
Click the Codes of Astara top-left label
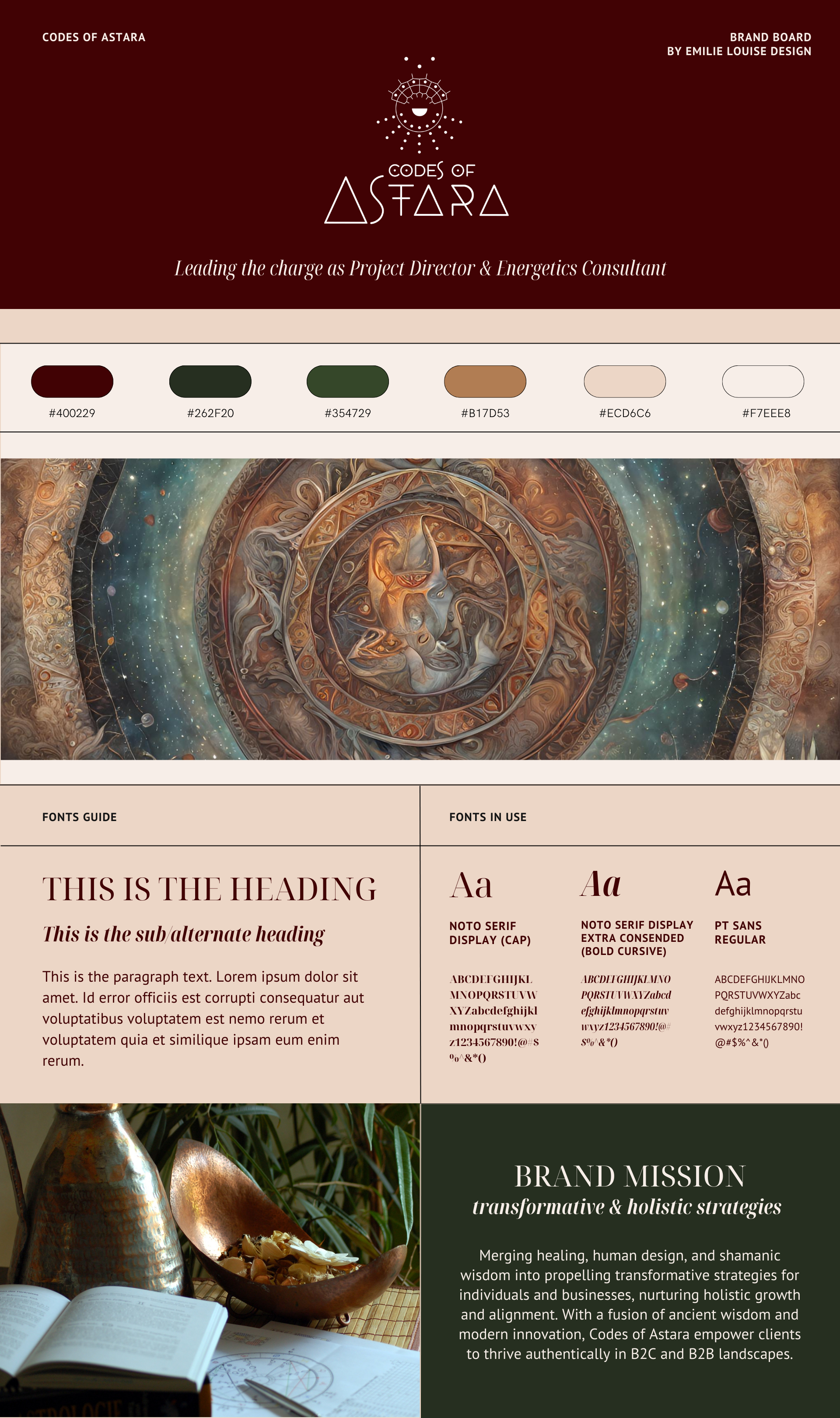(x=93, y=37)
